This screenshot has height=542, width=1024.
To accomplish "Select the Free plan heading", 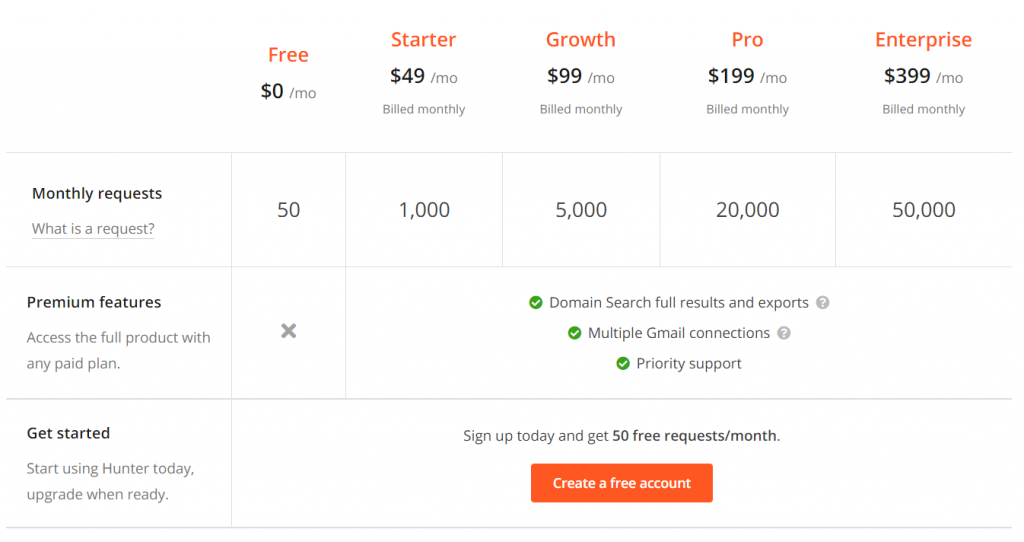I will (288, 55).
